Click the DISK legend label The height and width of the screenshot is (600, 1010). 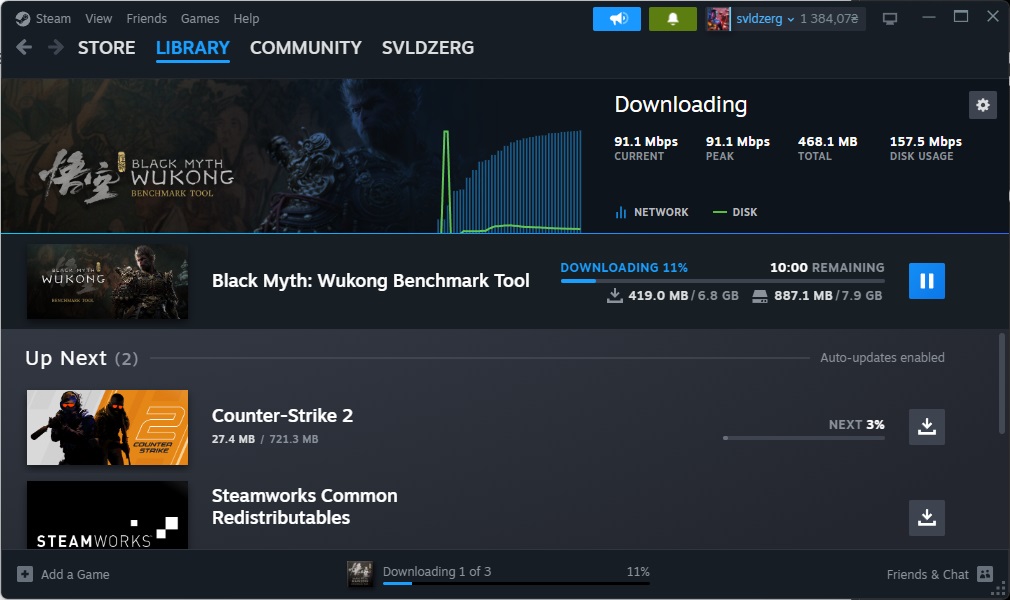tap(745, 212)
